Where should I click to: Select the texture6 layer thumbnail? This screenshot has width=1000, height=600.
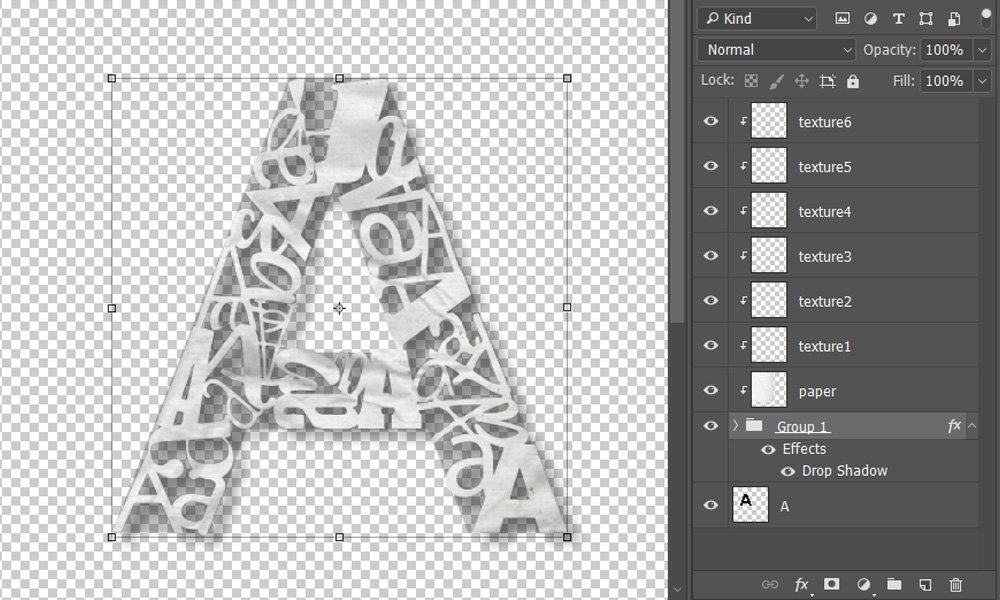coord(769,121)
